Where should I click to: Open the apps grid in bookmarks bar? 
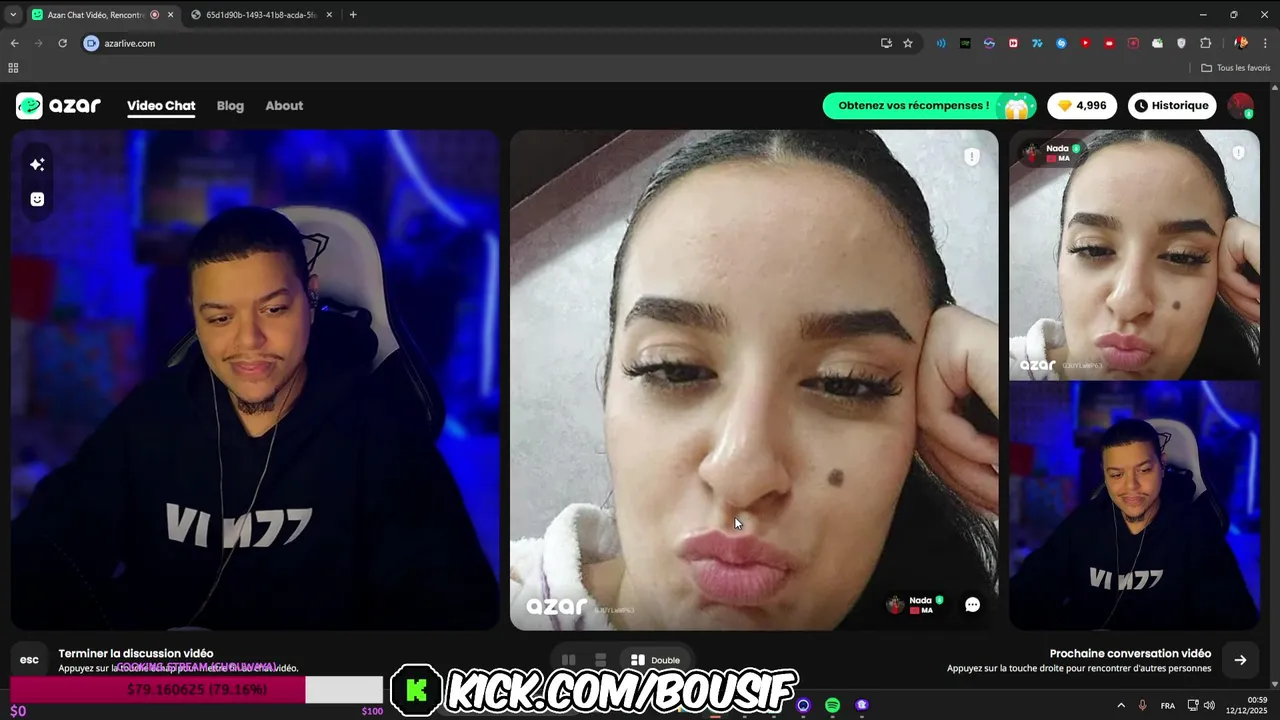tap(13, 68)
